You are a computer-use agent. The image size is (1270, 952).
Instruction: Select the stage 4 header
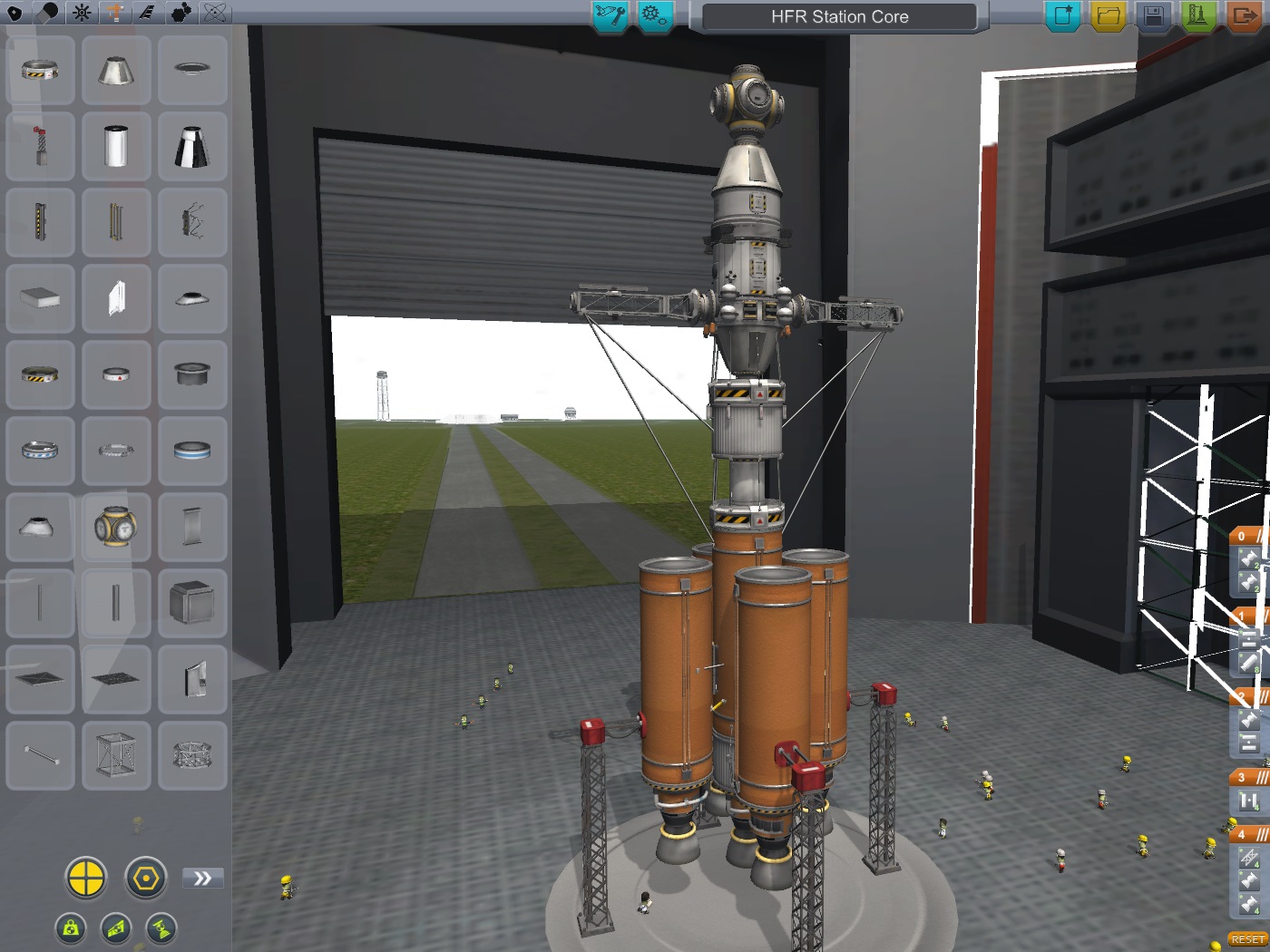click(1250, 834)
